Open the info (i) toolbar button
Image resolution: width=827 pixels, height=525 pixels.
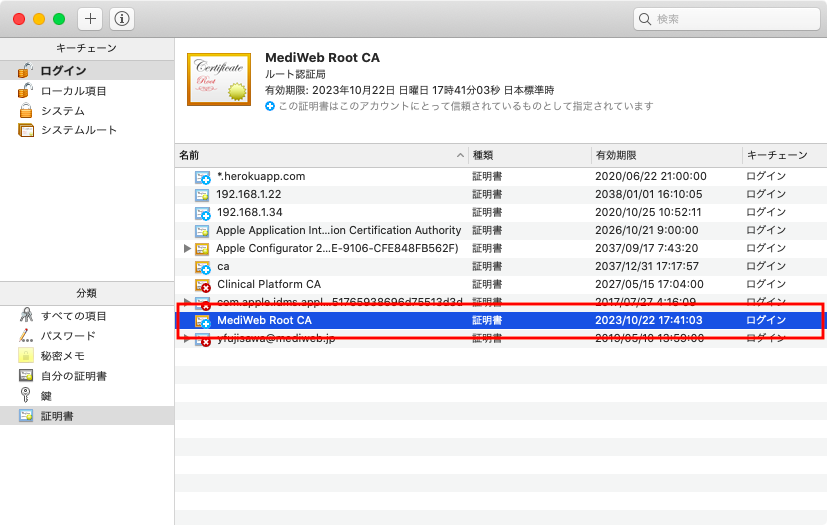click(122, 19)
